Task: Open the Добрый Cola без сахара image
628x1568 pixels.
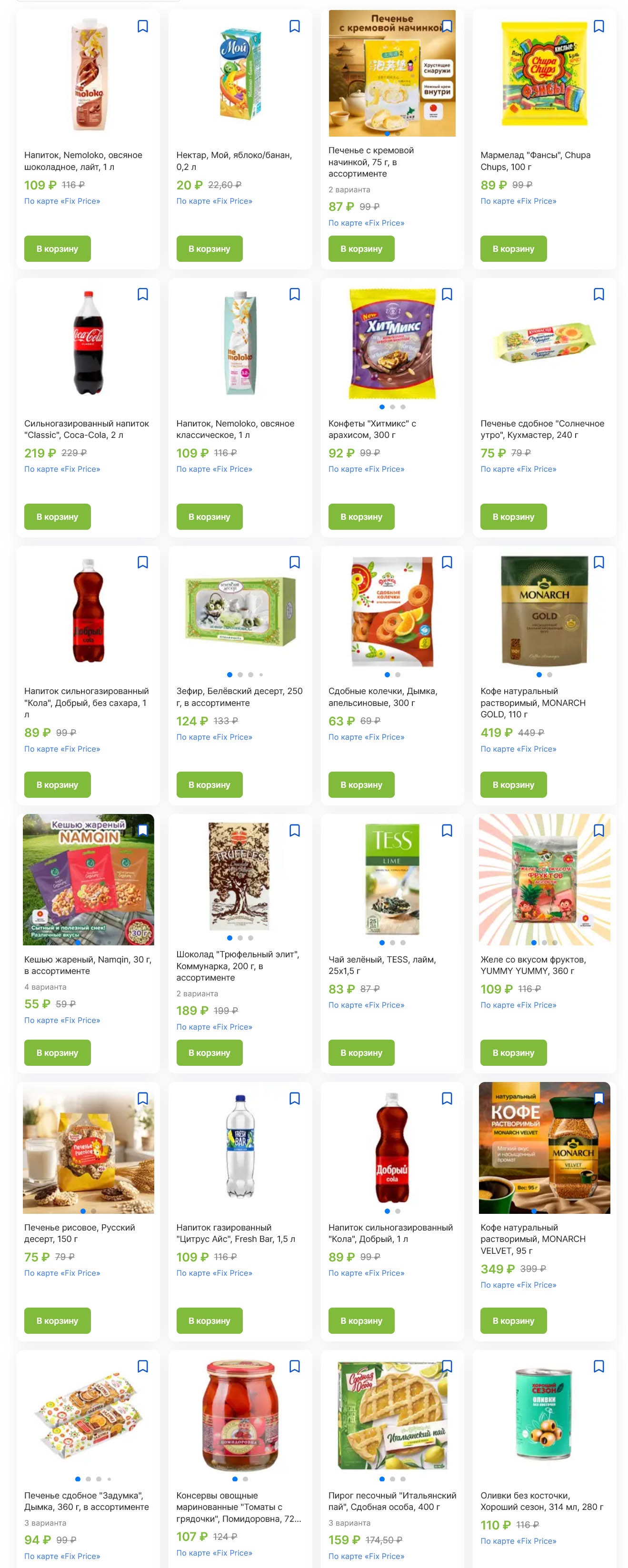Action: (89, 610)
